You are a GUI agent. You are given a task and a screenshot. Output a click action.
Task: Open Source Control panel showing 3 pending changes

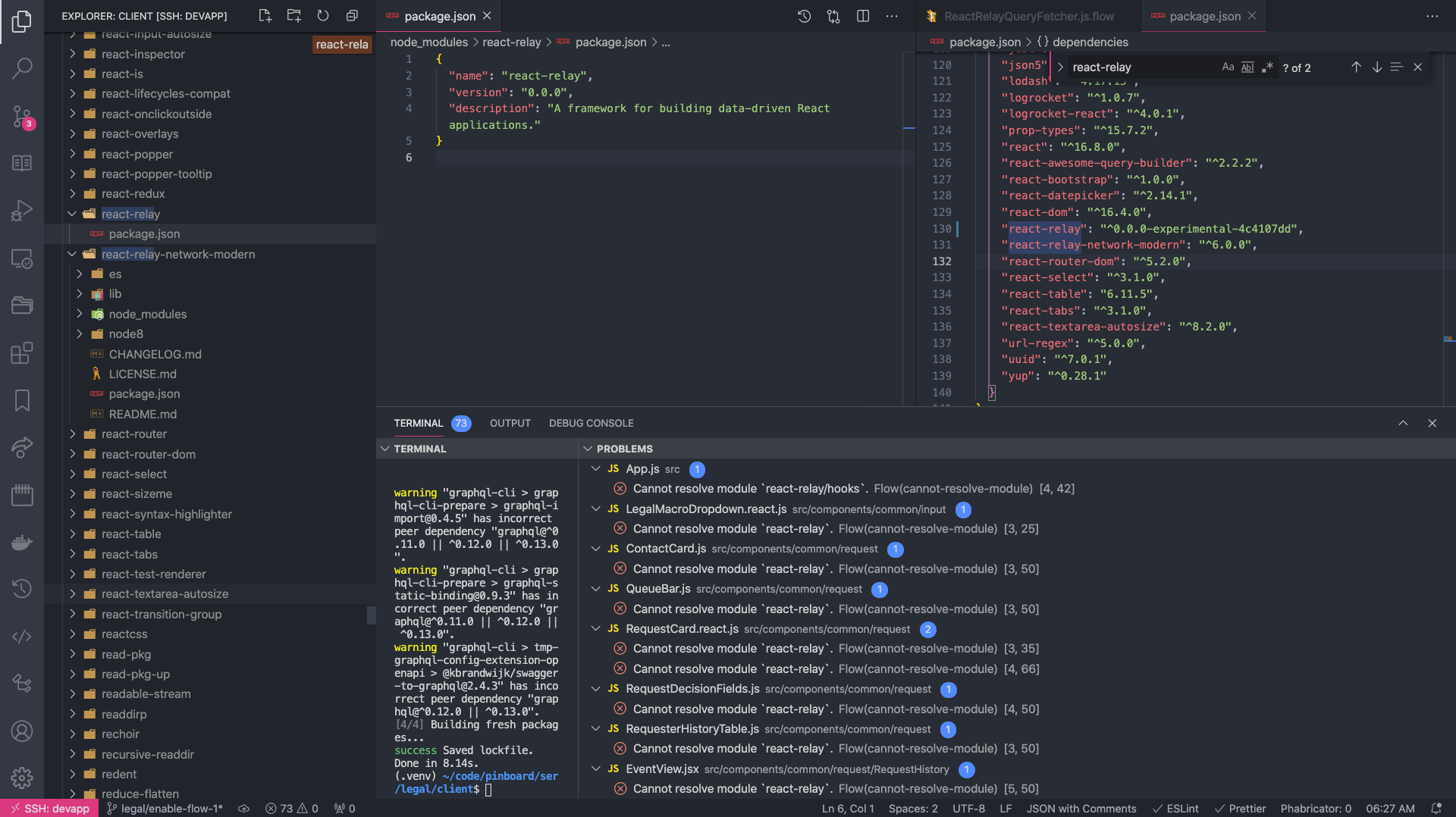22,116
